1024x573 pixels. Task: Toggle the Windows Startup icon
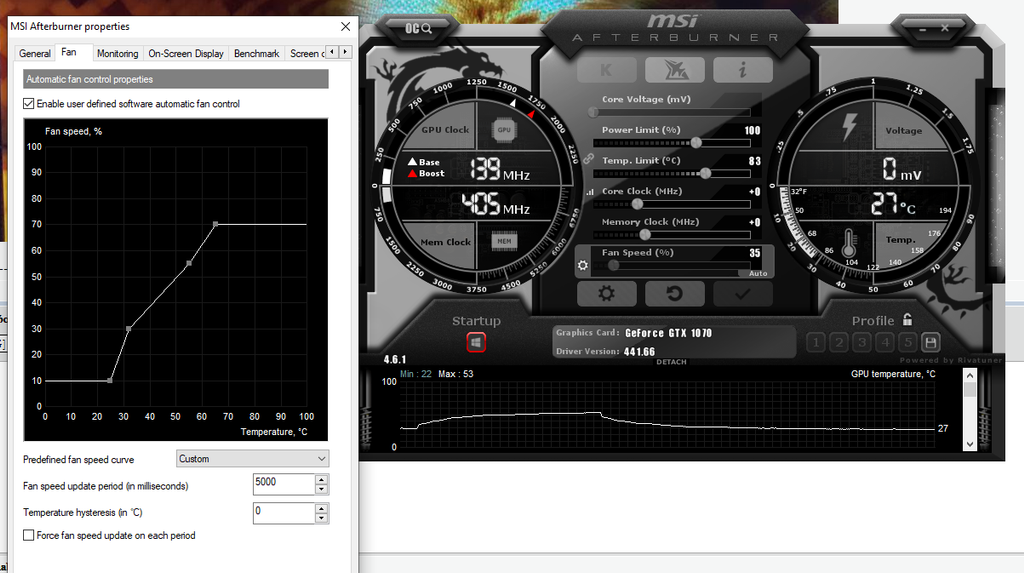(476, 342)
